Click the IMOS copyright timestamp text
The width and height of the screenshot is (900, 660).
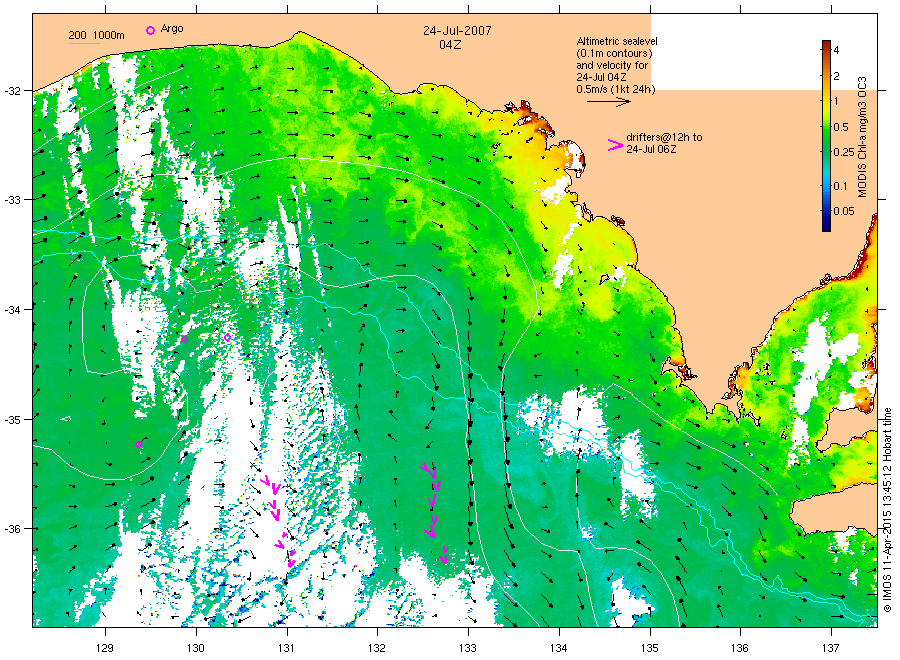887,509
